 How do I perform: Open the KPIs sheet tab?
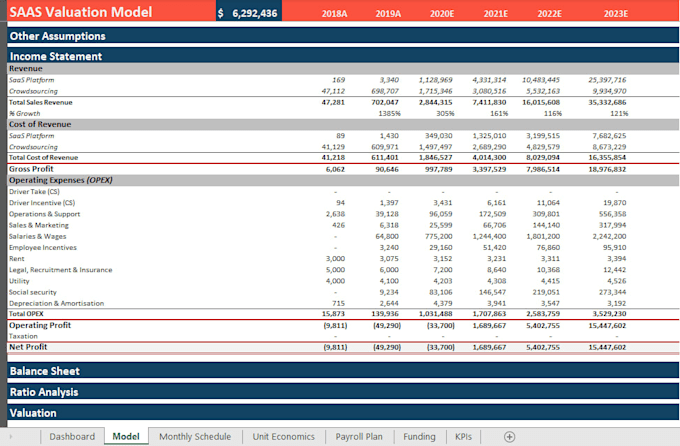(463, 436)
